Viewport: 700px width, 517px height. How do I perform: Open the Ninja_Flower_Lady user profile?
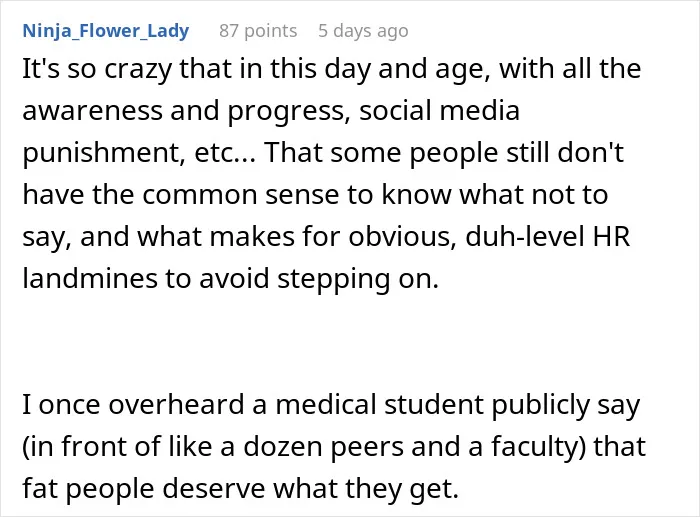pos(106,31)
